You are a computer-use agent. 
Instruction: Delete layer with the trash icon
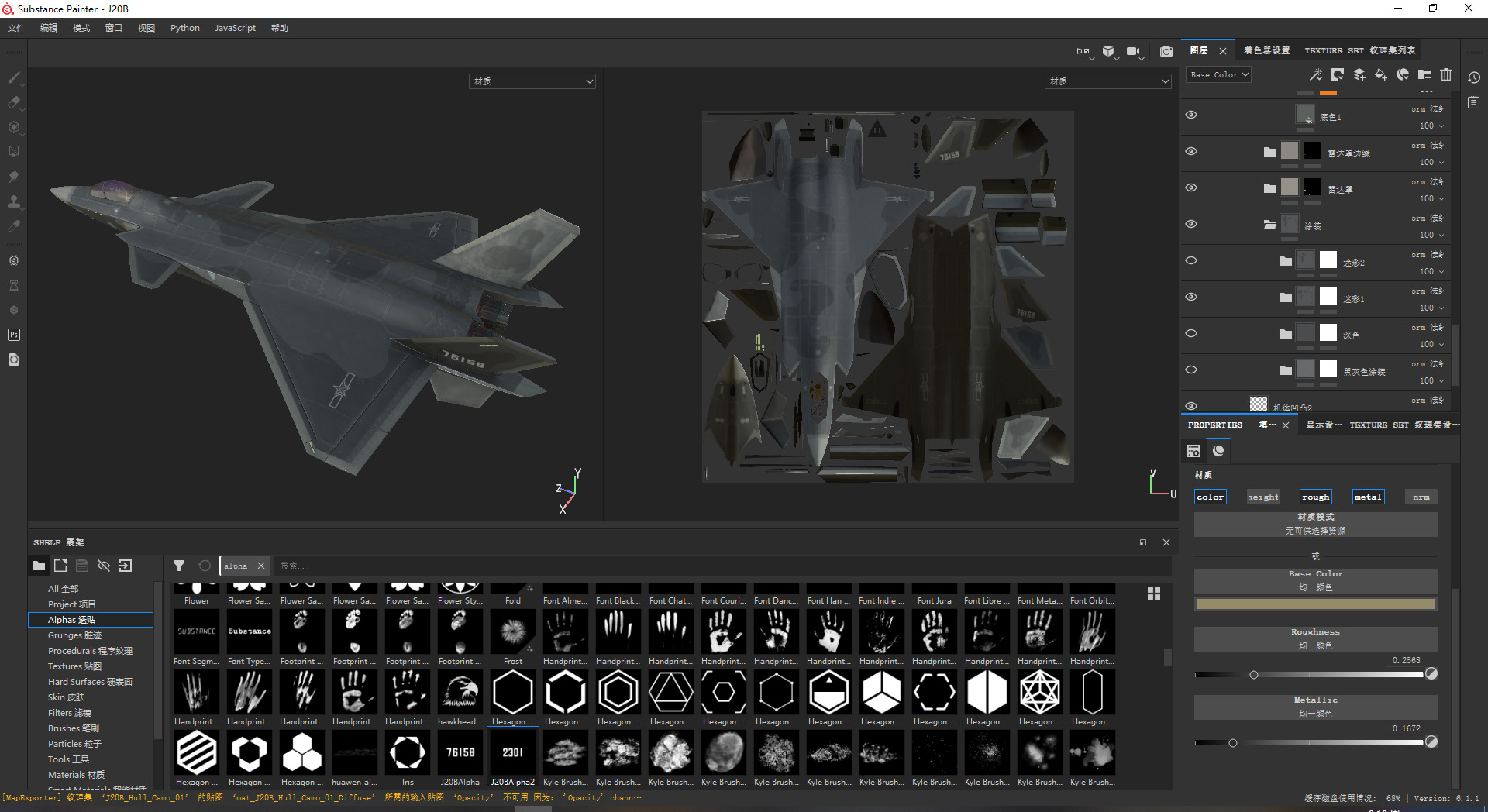click(1446, 74)
